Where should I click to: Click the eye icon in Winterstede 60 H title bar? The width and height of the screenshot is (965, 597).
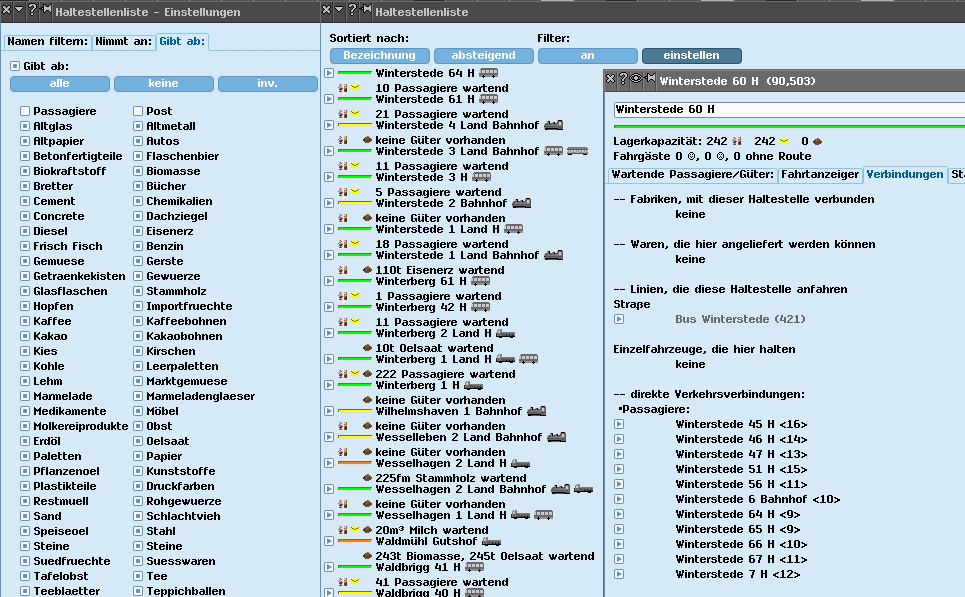(635, 79)
